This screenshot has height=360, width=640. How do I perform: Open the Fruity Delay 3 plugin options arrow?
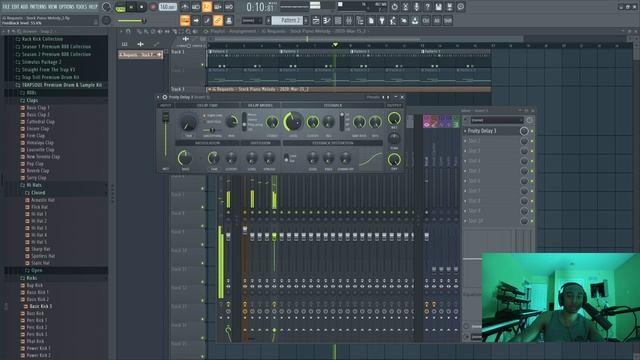pos(158,97)
